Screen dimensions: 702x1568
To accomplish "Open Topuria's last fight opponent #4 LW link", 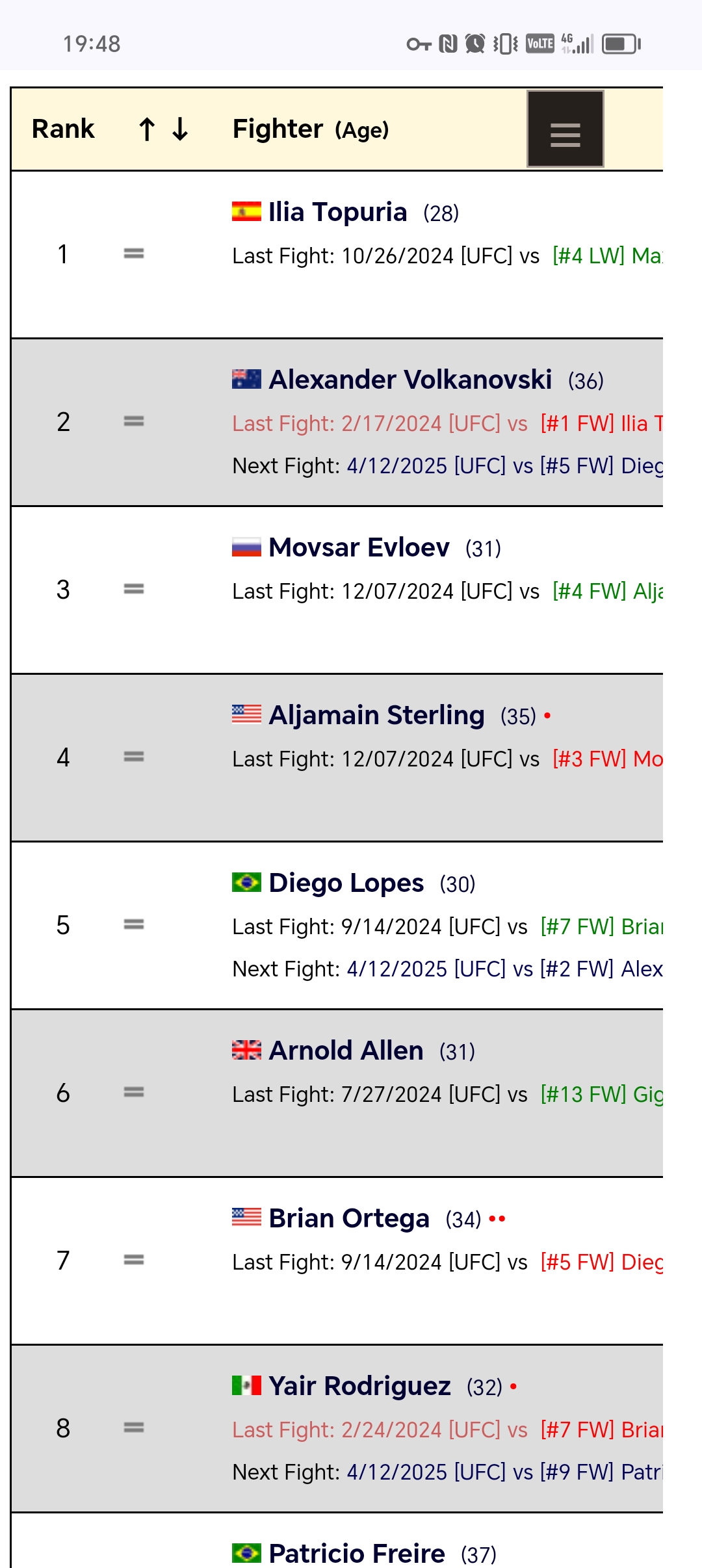I will [607, 256].
